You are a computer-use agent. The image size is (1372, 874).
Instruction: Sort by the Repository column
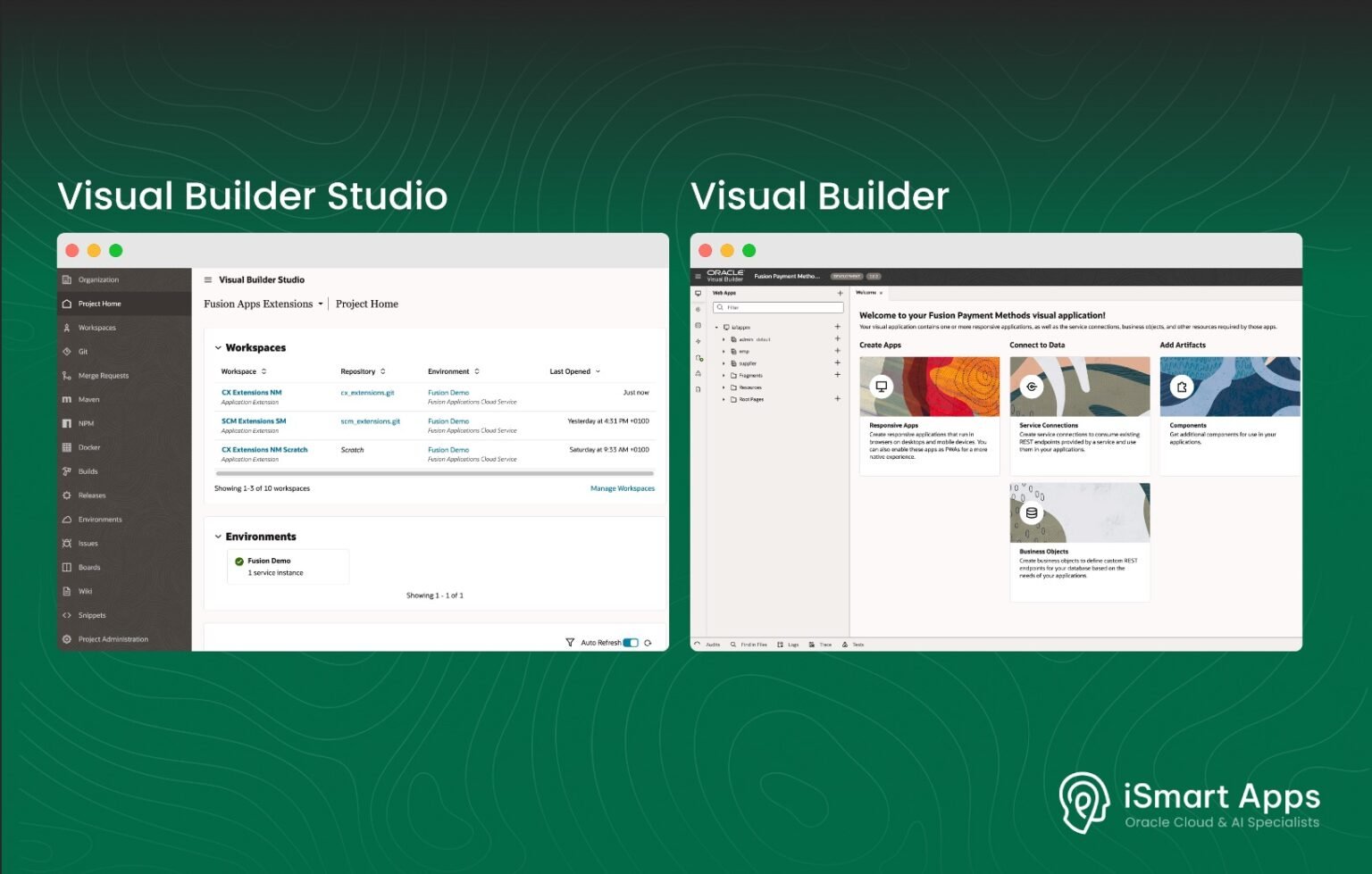tap(363, 371)
